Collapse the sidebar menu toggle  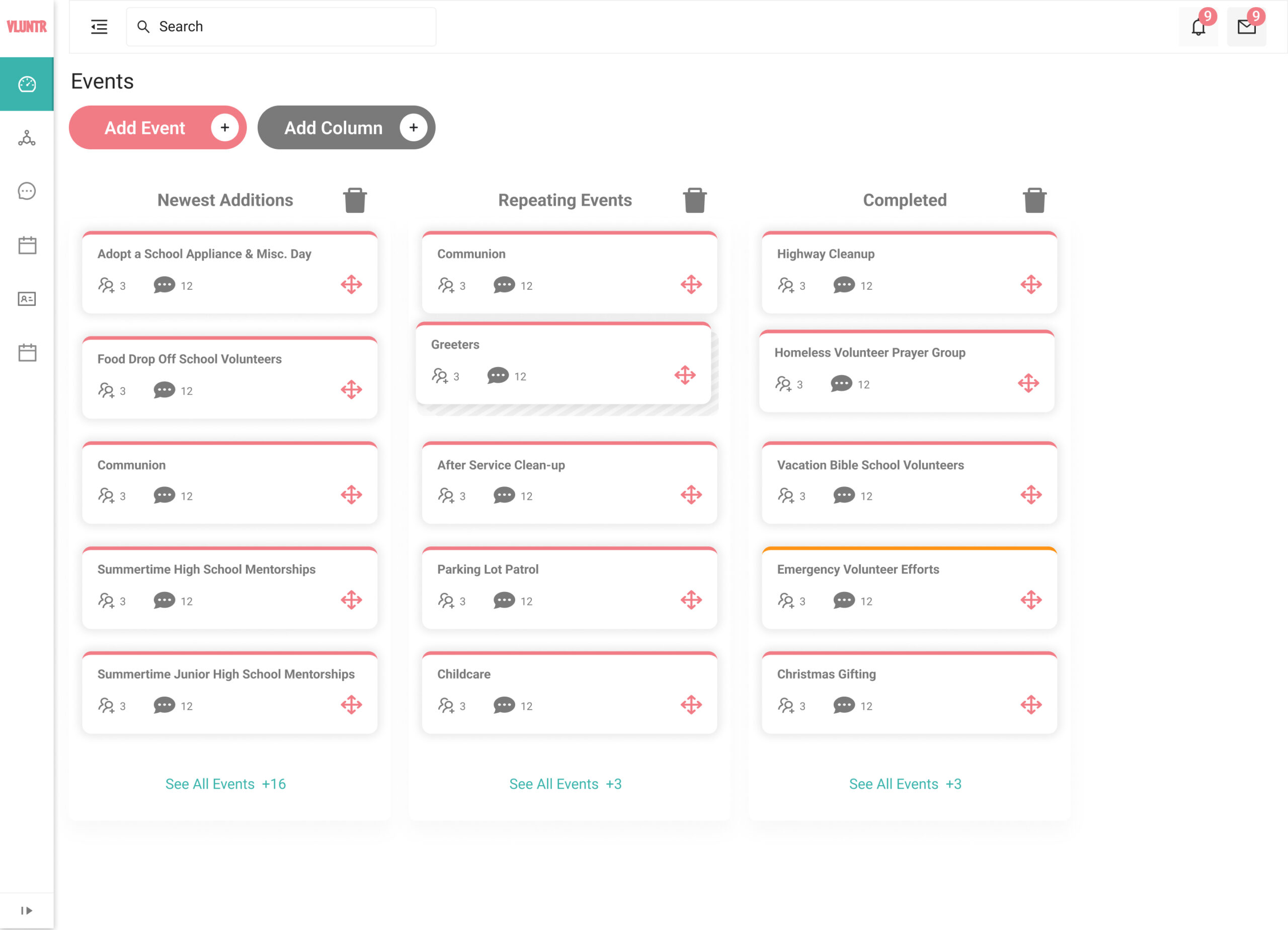(100, 27)
